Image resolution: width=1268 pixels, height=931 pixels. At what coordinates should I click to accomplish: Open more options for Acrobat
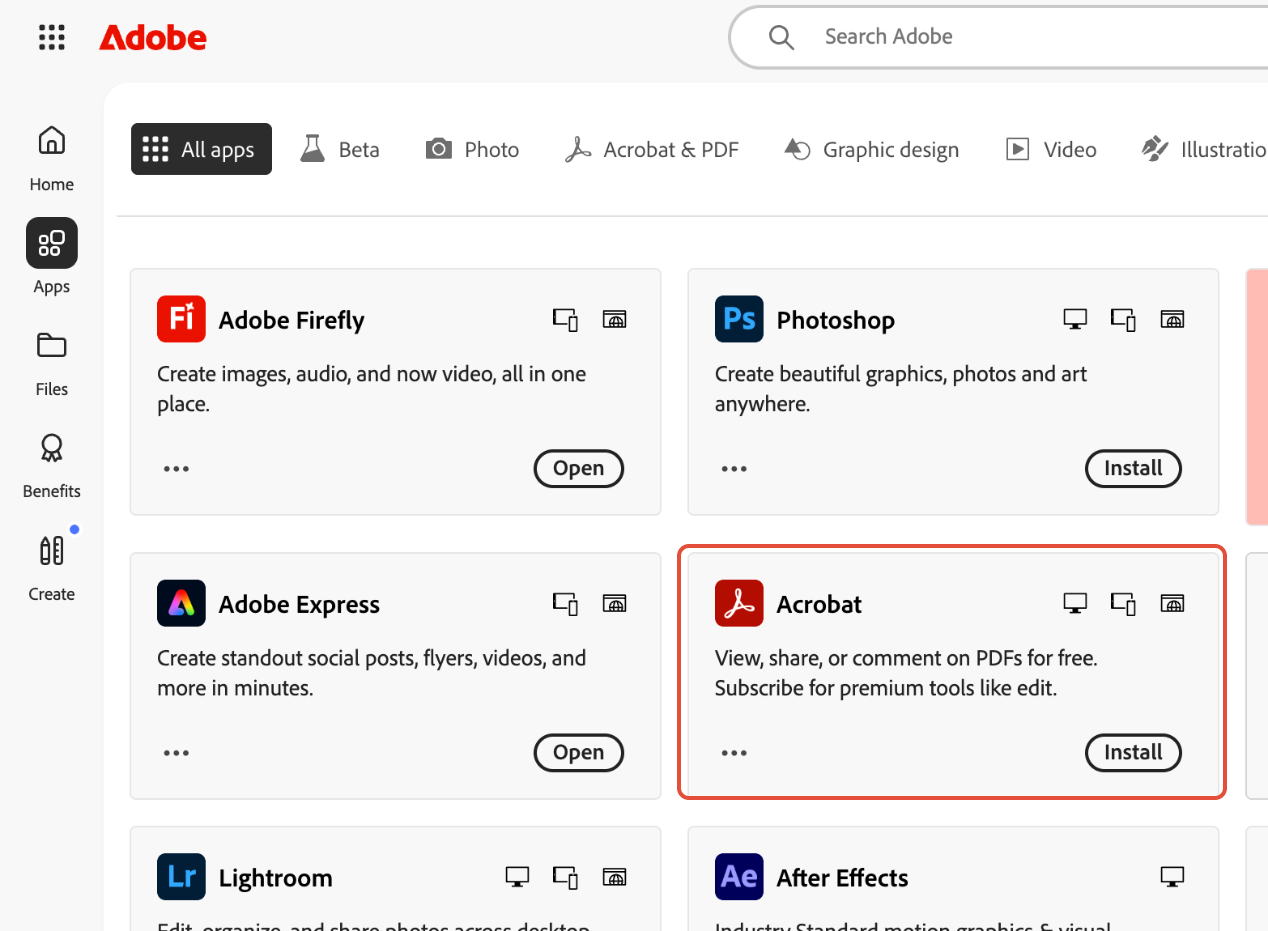pos(734,752)
